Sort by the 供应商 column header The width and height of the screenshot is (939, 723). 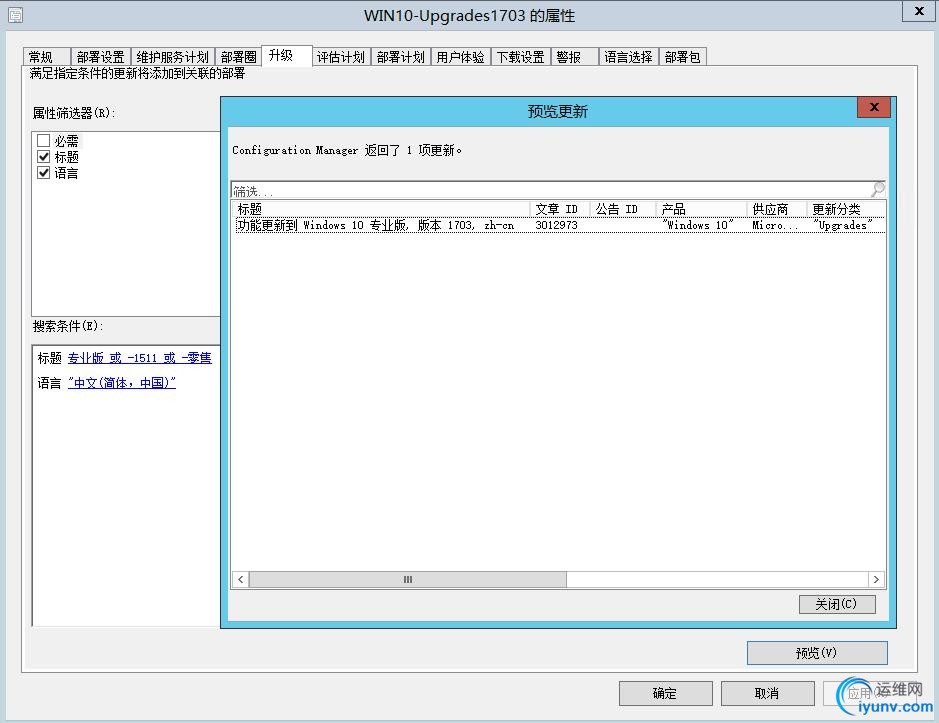(777, 209)
